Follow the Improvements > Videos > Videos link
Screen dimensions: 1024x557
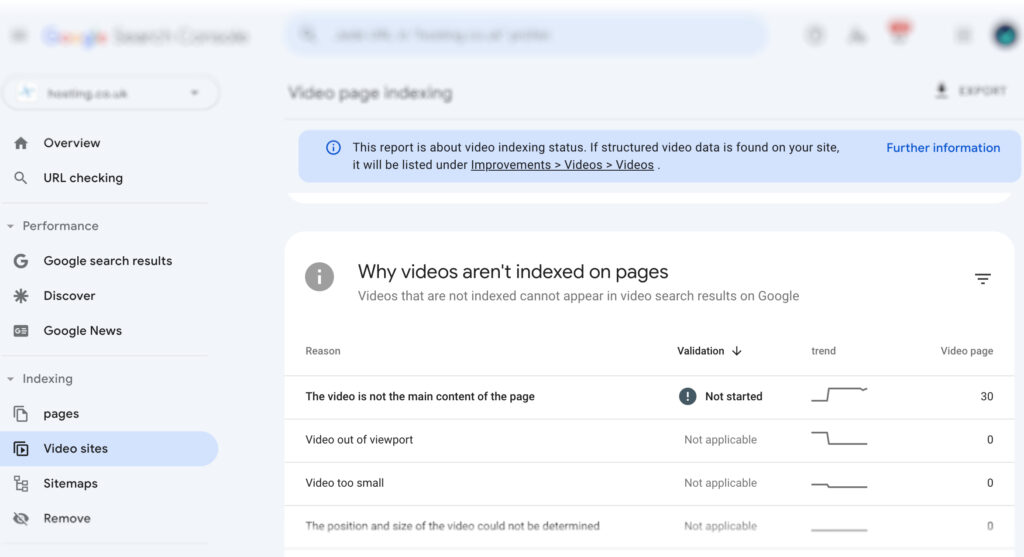point(562,165)
